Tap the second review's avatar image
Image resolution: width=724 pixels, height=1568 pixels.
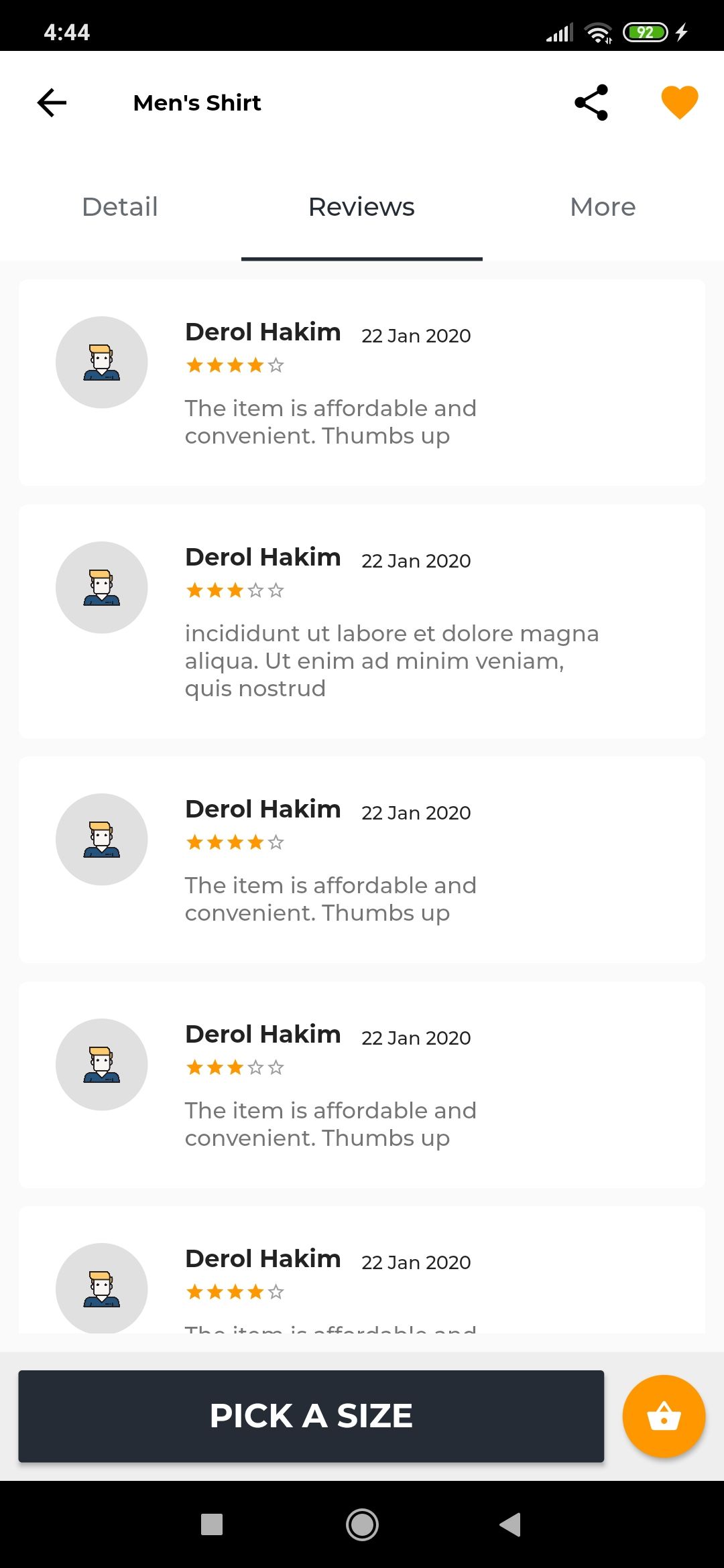[x=102, y=588]
